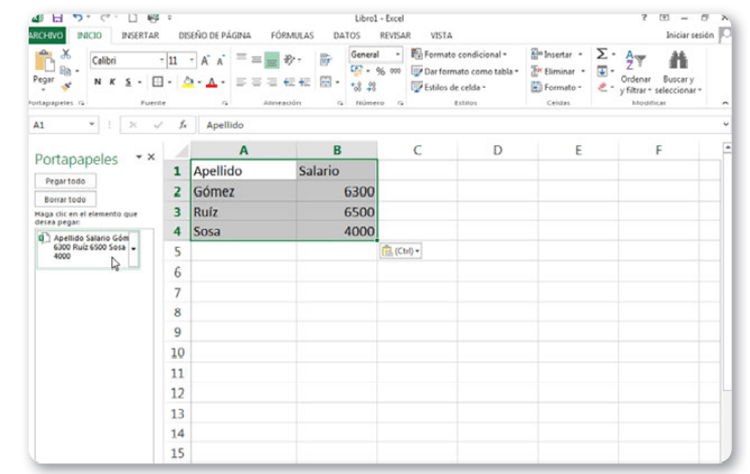Click the insert function fx icon
Viewport: 750px width, 474px height.
(183, 125)
